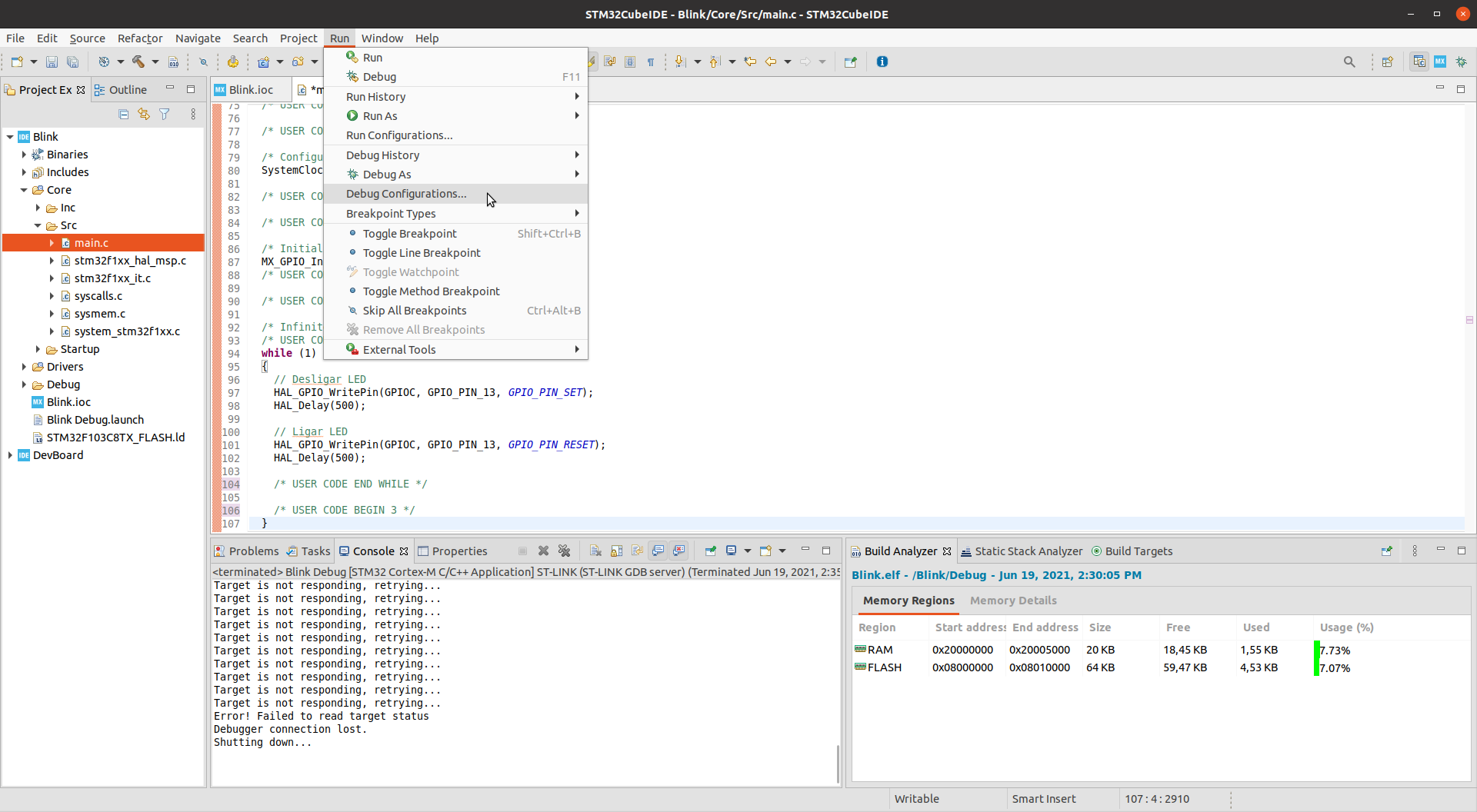This screenshot has height=812, width=1477.
Task: Click the Last Edit Location icon
Action: coord(750,62)
